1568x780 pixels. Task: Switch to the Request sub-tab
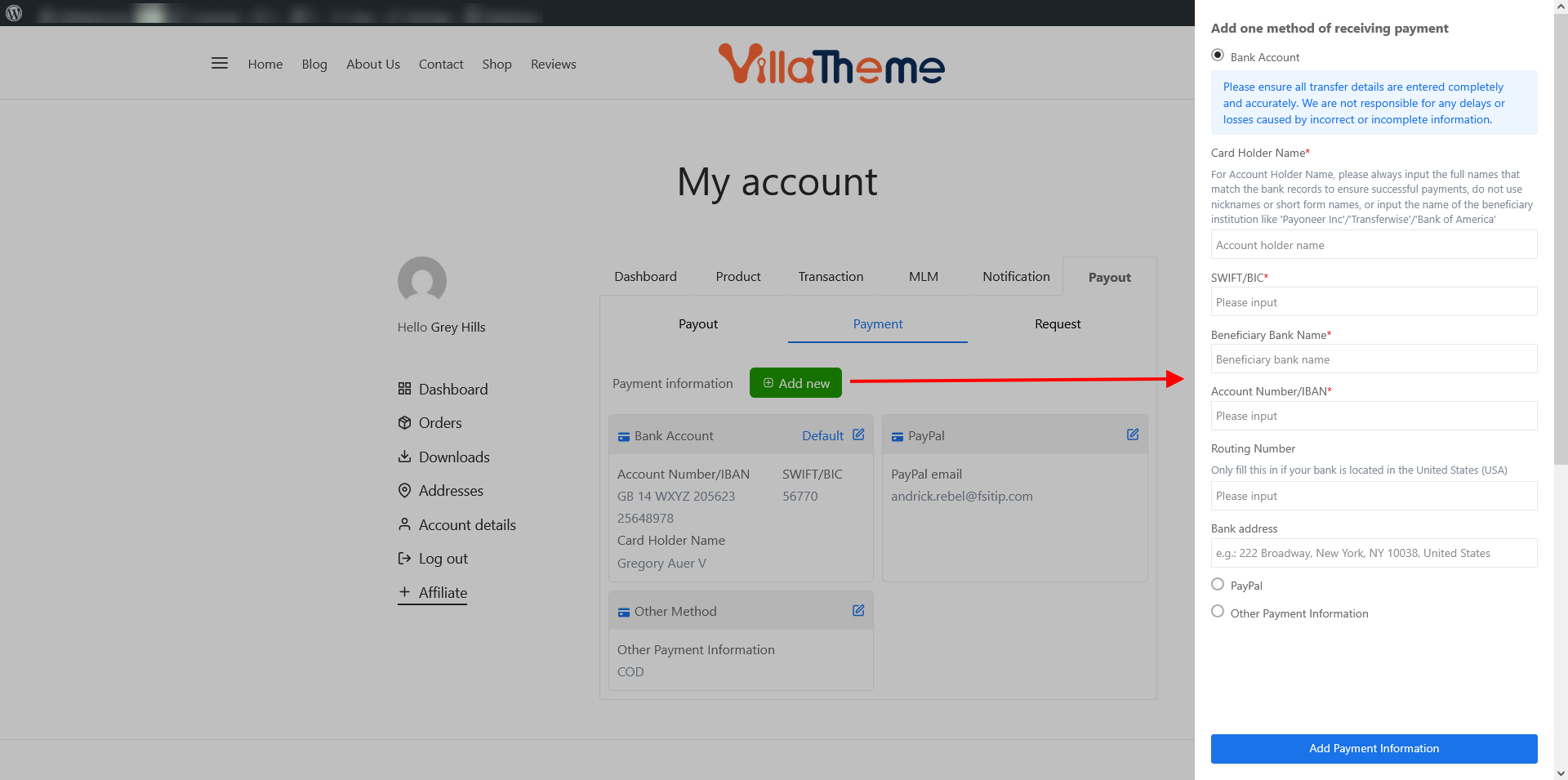[1058, 323]
